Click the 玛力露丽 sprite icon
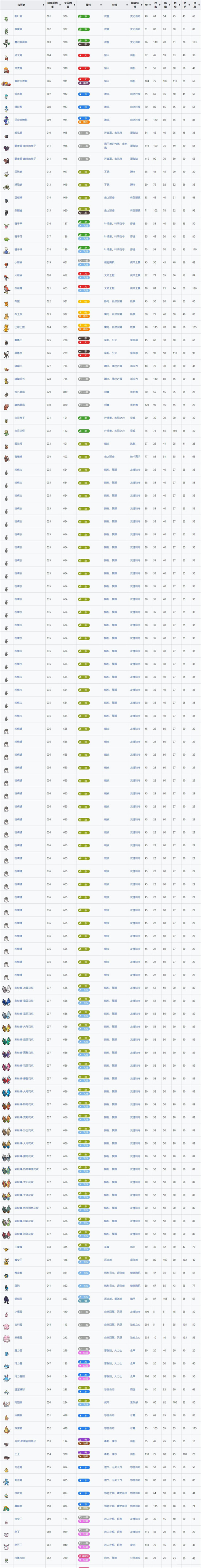 point(7,1377)
